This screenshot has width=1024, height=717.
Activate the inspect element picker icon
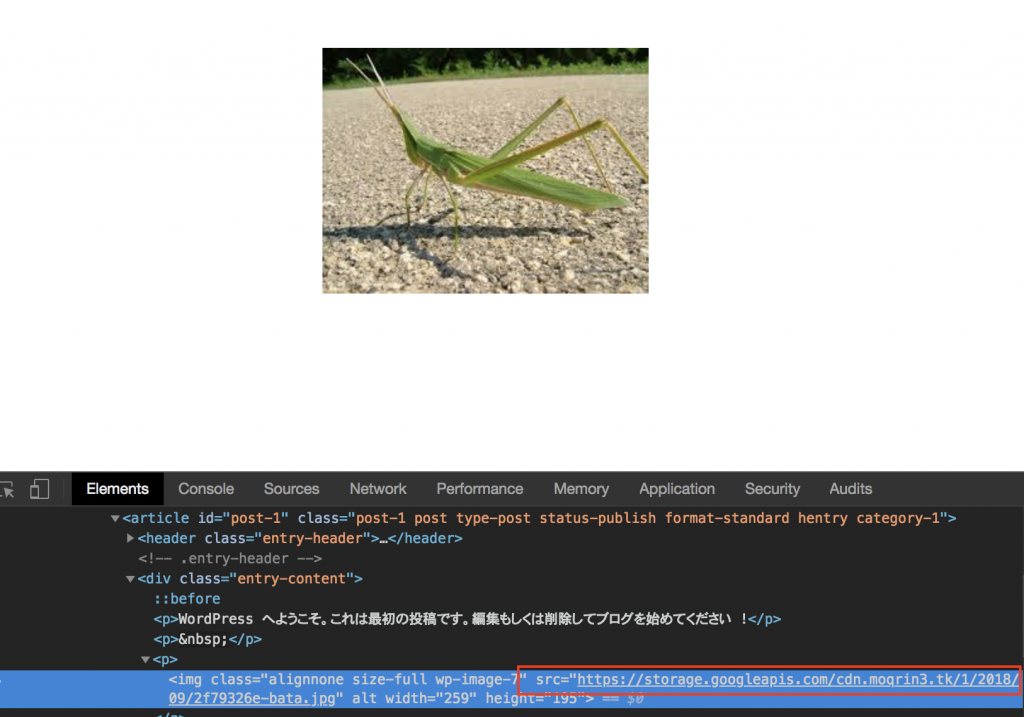[8, 489]
